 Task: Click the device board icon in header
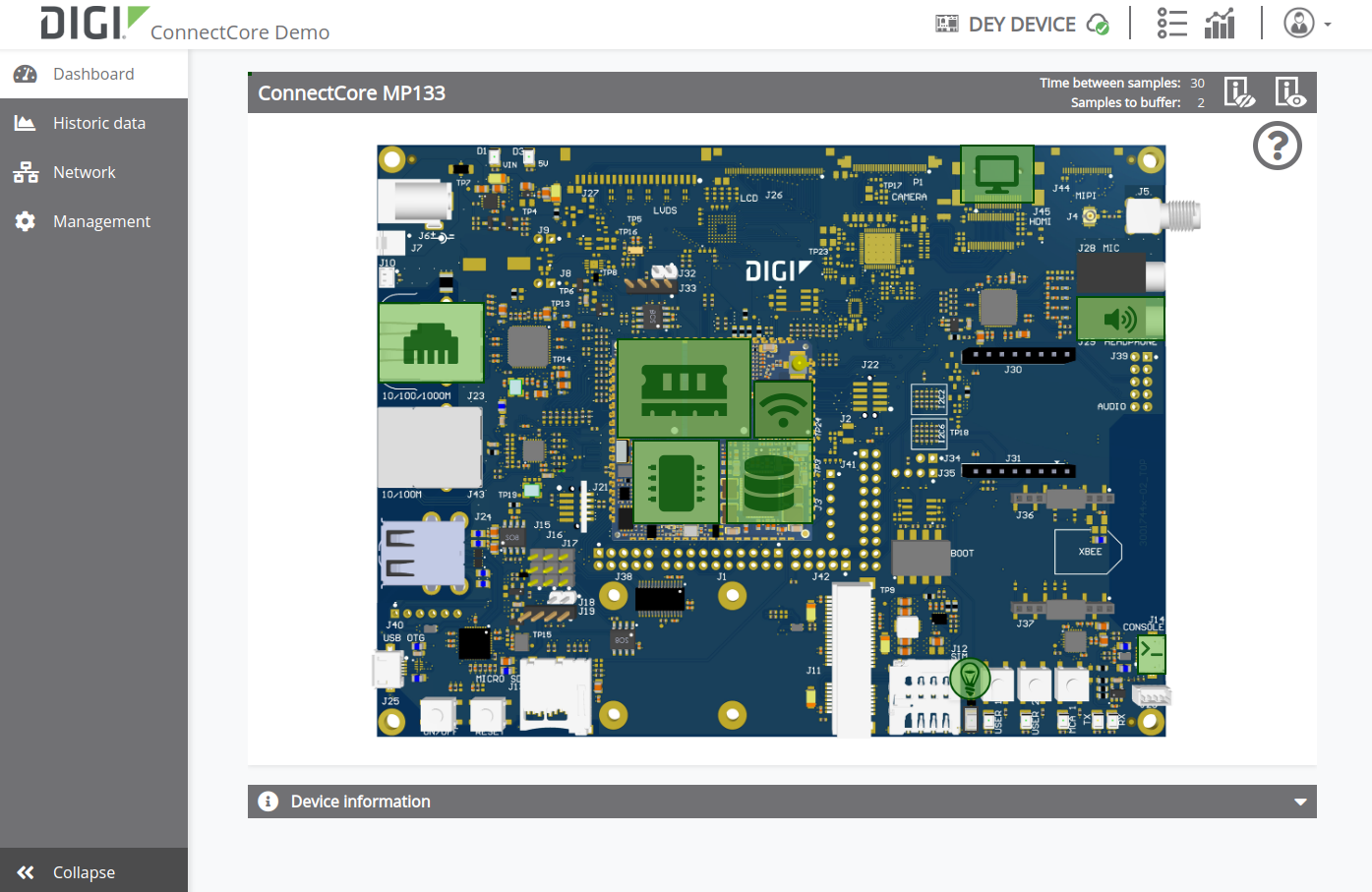pyautogui.click(x=947, y=24)
